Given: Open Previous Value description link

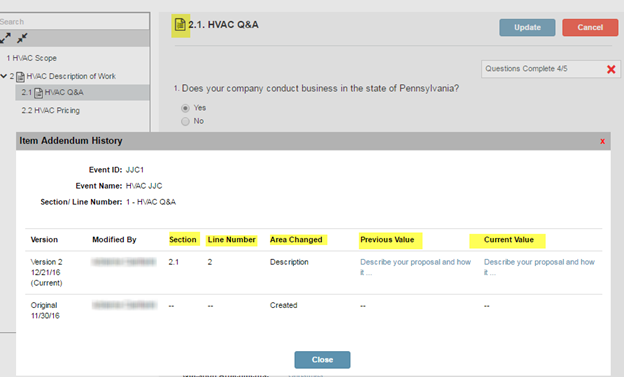Looking at the screenshot, I should [415, 267].
